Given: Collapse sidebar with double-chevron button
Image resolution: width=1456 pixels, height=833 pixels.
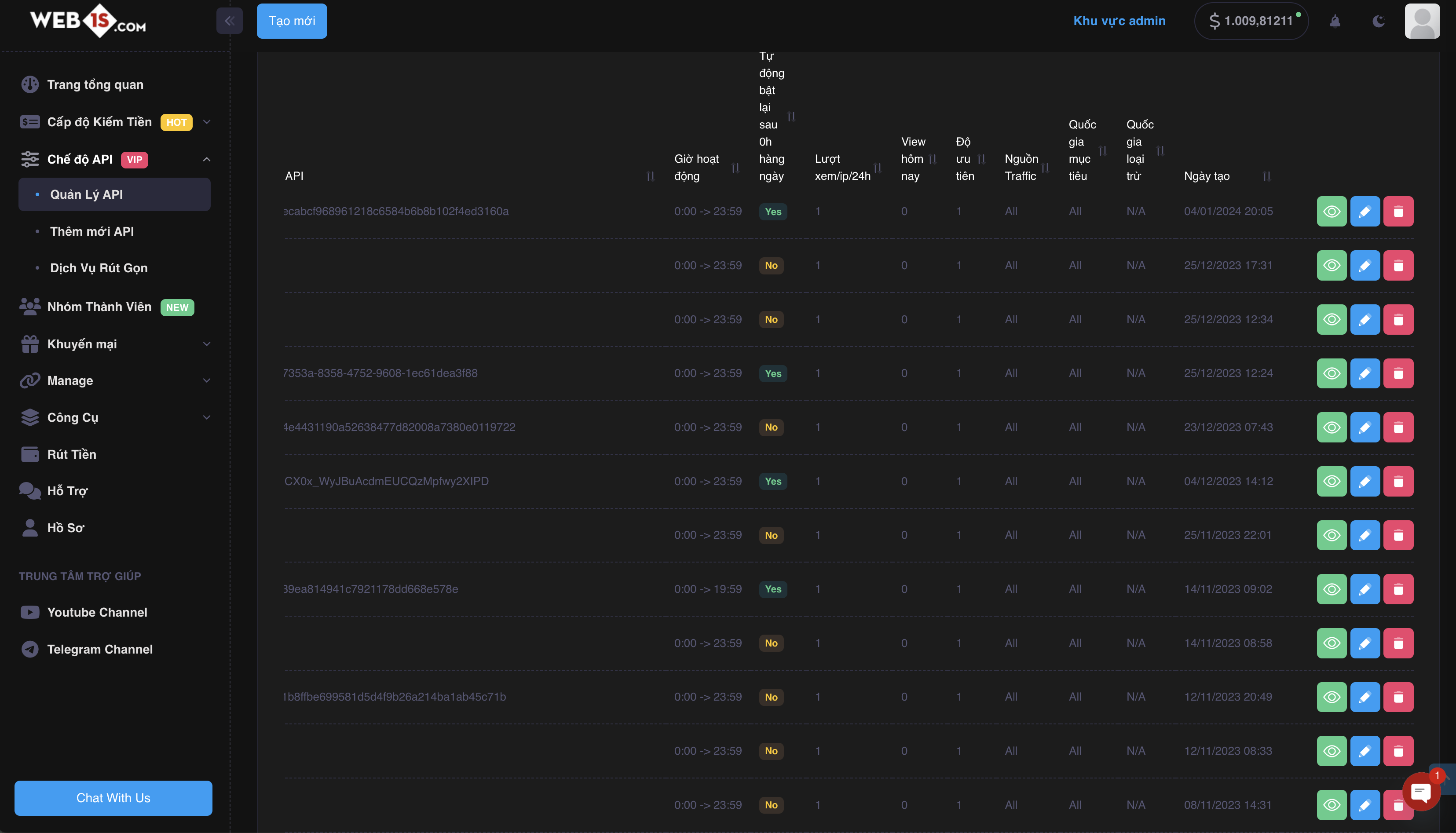Looking at the screenshot, I should click(230, 21).
